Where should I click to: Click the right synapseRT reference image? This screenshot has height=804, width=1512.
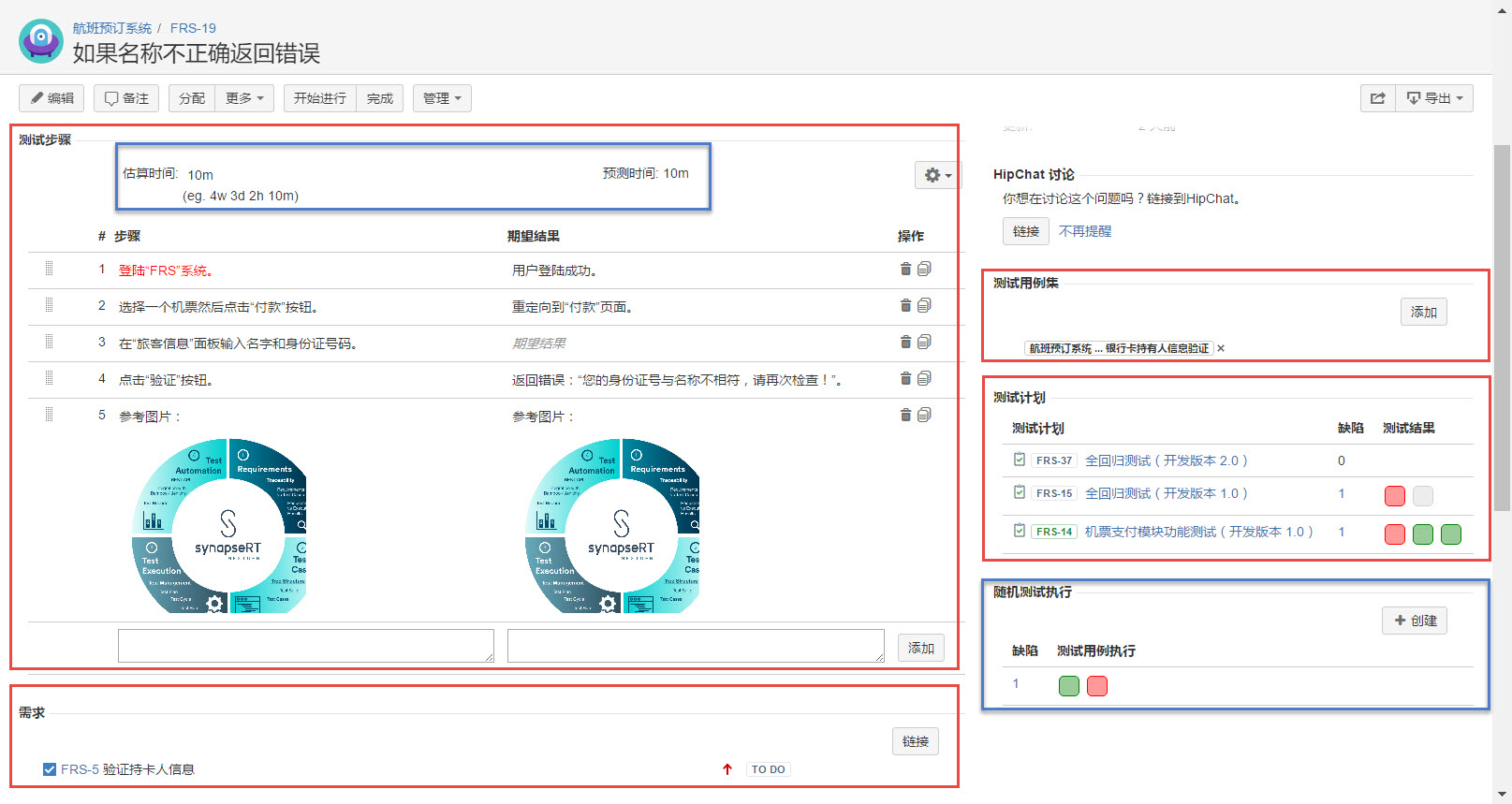[613, 526]
